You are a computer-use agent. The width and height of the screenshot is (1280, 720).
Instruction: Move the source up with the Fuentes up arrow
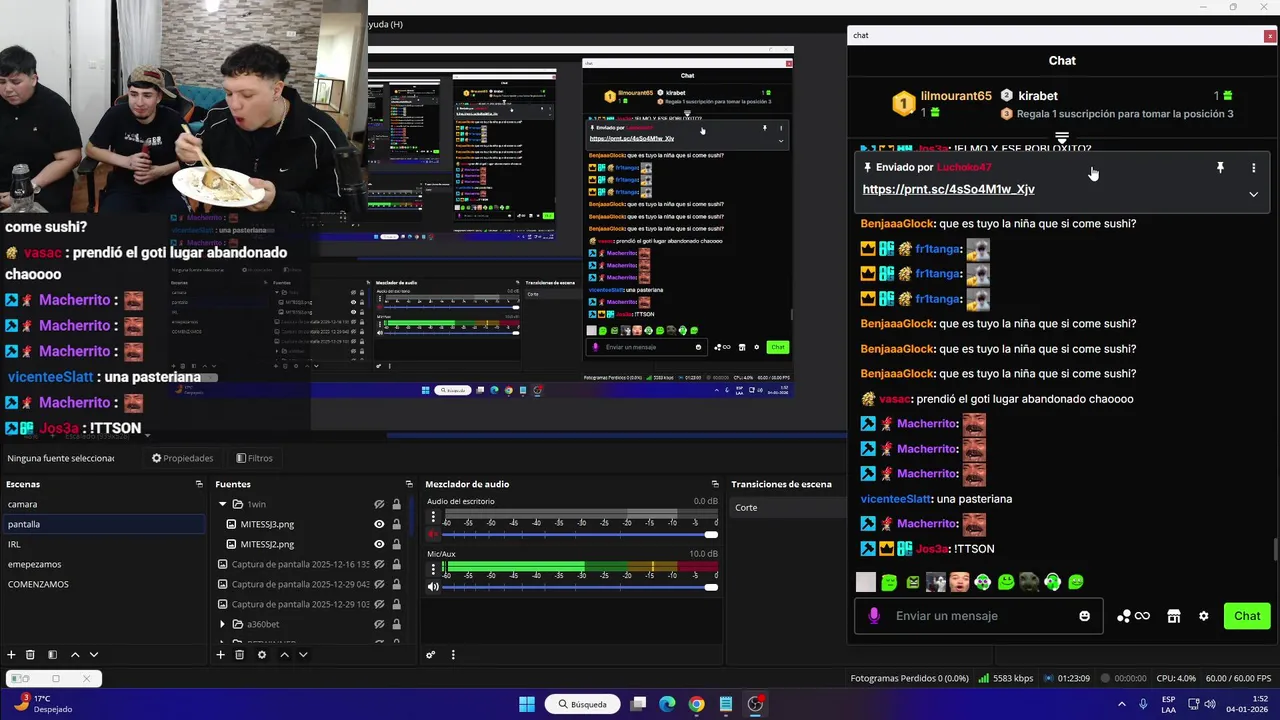[x=284, y=655]
